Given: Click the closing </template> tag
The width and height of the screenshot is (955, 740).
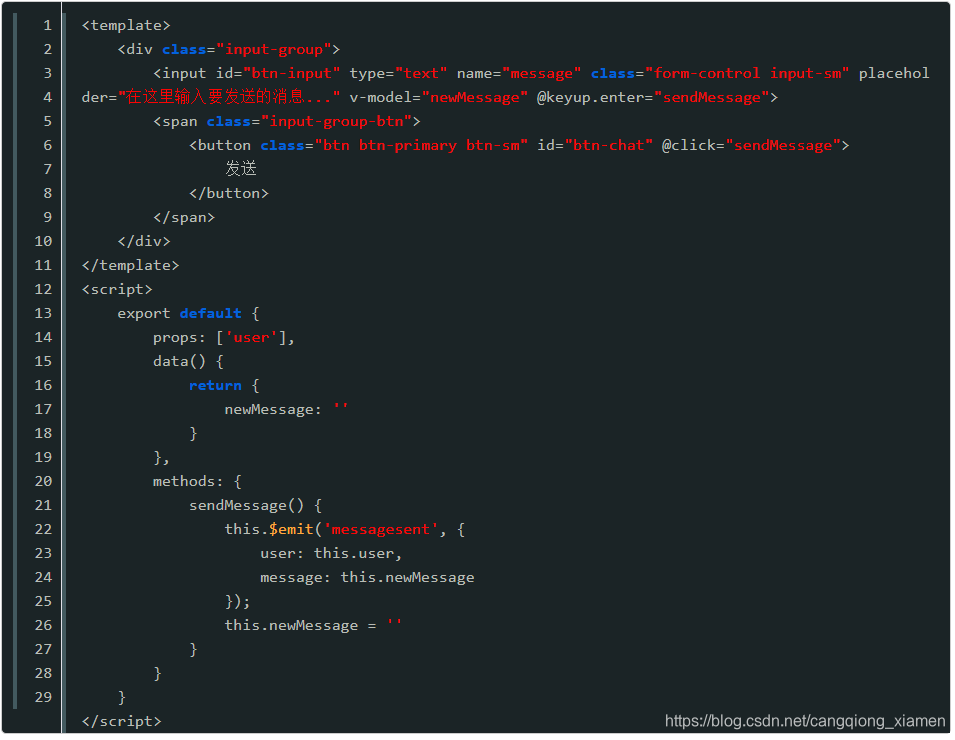Looking at the screenshot, I should pos(130,266).
